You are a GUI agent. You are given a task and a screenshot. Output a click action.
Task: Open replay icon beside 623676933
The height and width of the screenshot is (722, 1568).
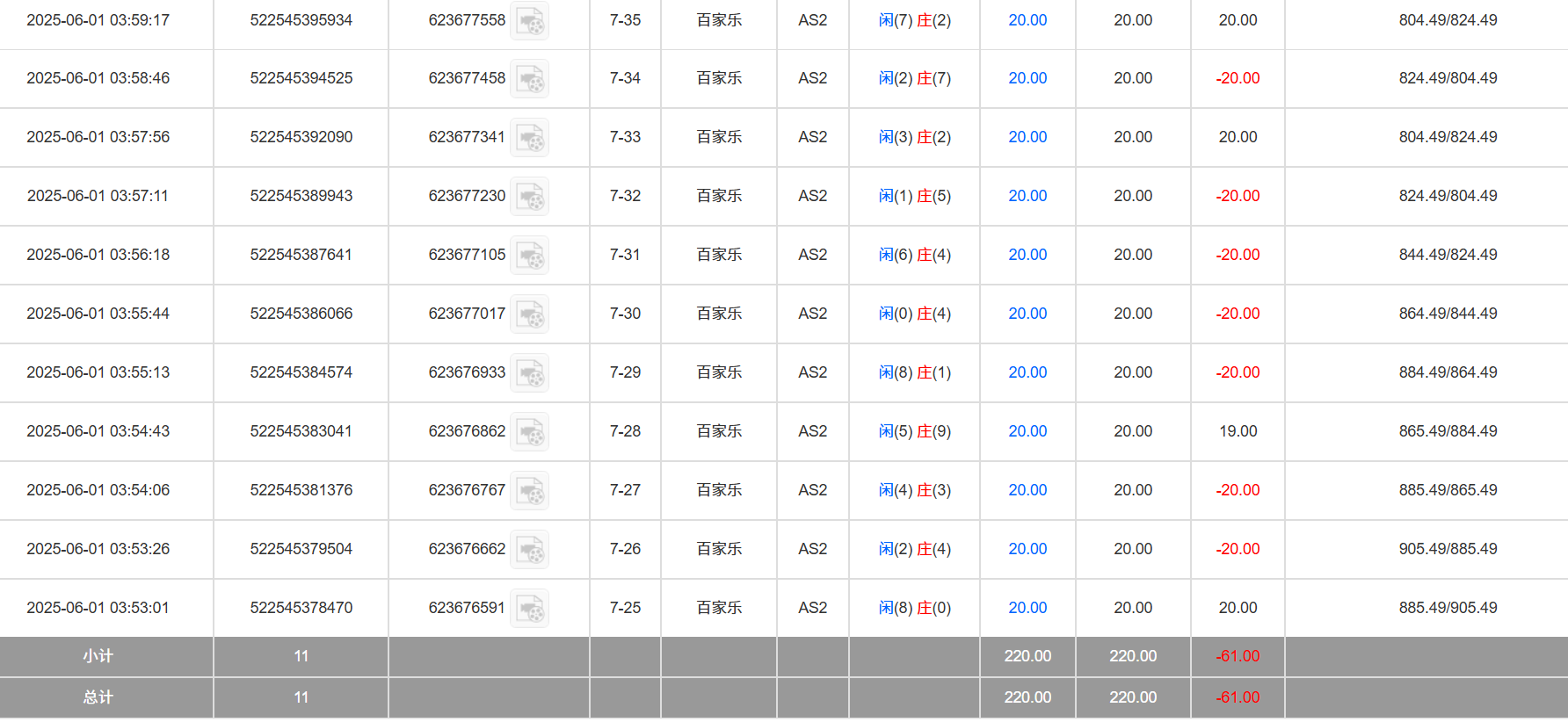point(530,373)
